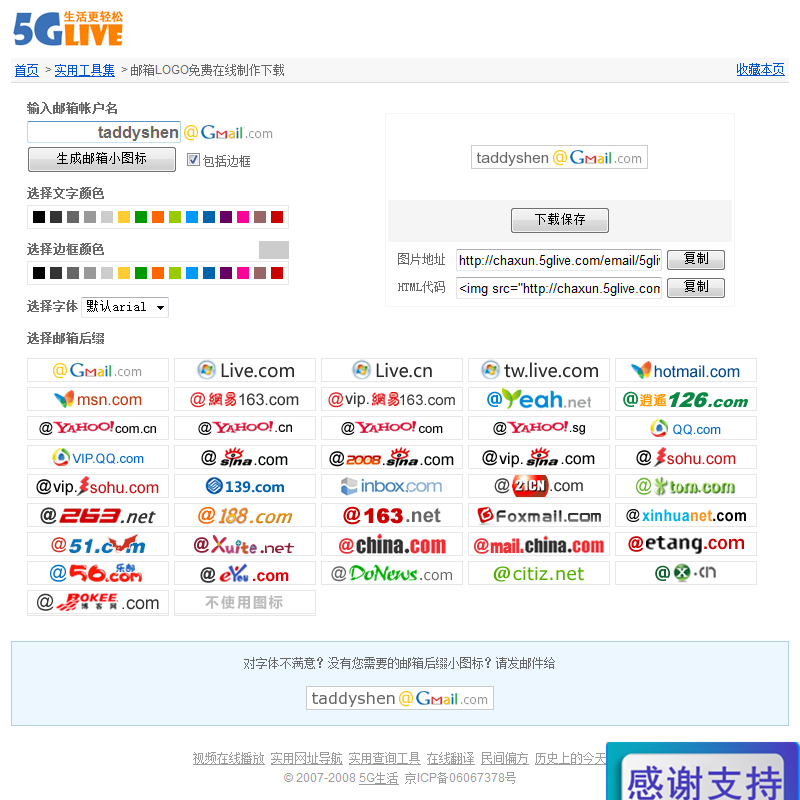Select the 不使用图标 no-icon option
The image size is (800, 800).
coord(245,603)
